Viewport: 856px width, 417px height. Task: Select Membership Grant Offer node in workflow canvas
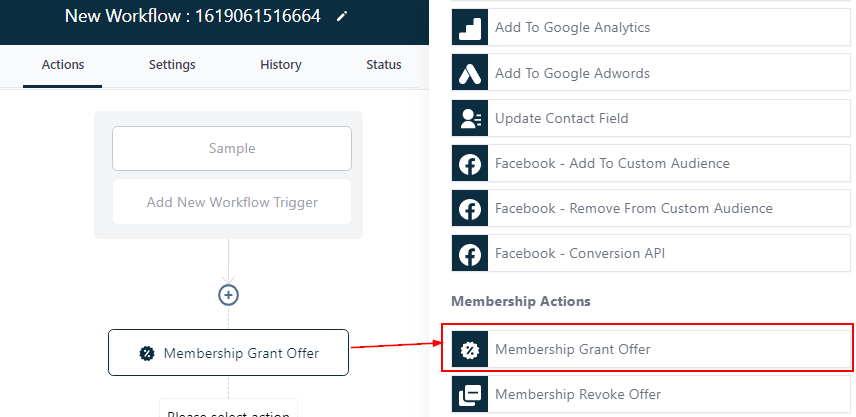point(228,352)
